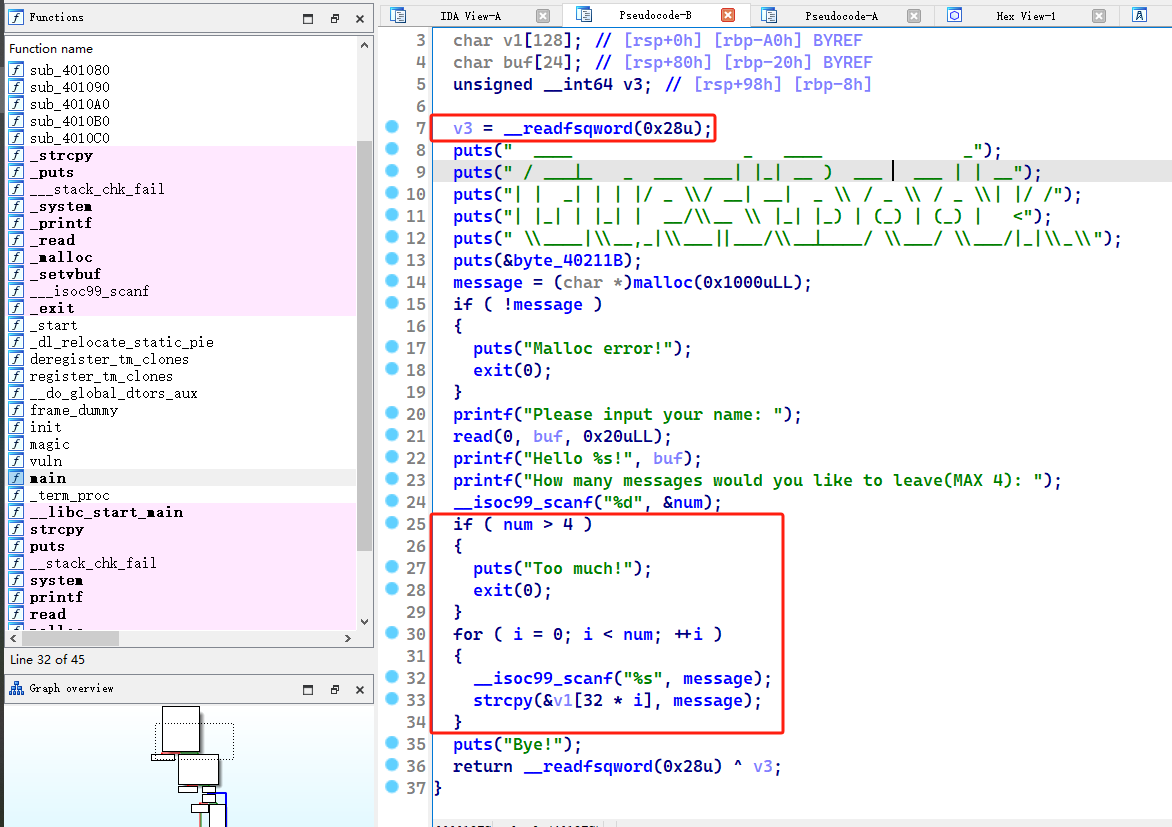This screenshot has height=827, width=1172.
Task: Click the function icon beside _system
Action: tap(16, 206)
